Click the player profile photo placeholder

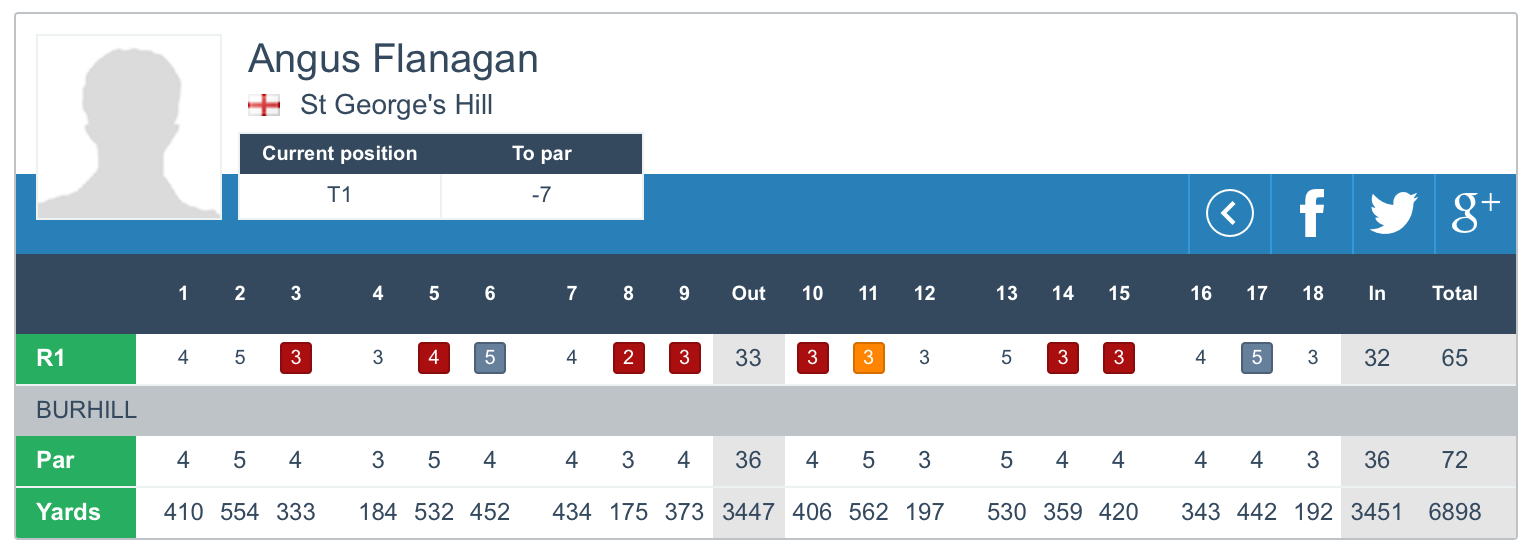point(129,127)
